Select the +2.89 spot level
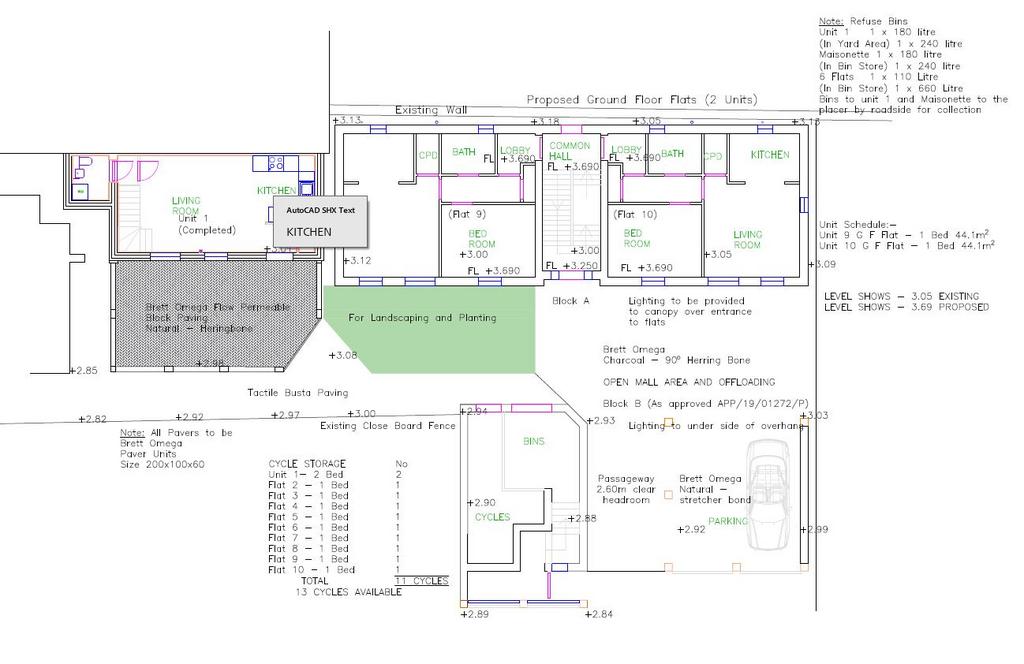This screenshot has height=664, width=1024. 475,614
